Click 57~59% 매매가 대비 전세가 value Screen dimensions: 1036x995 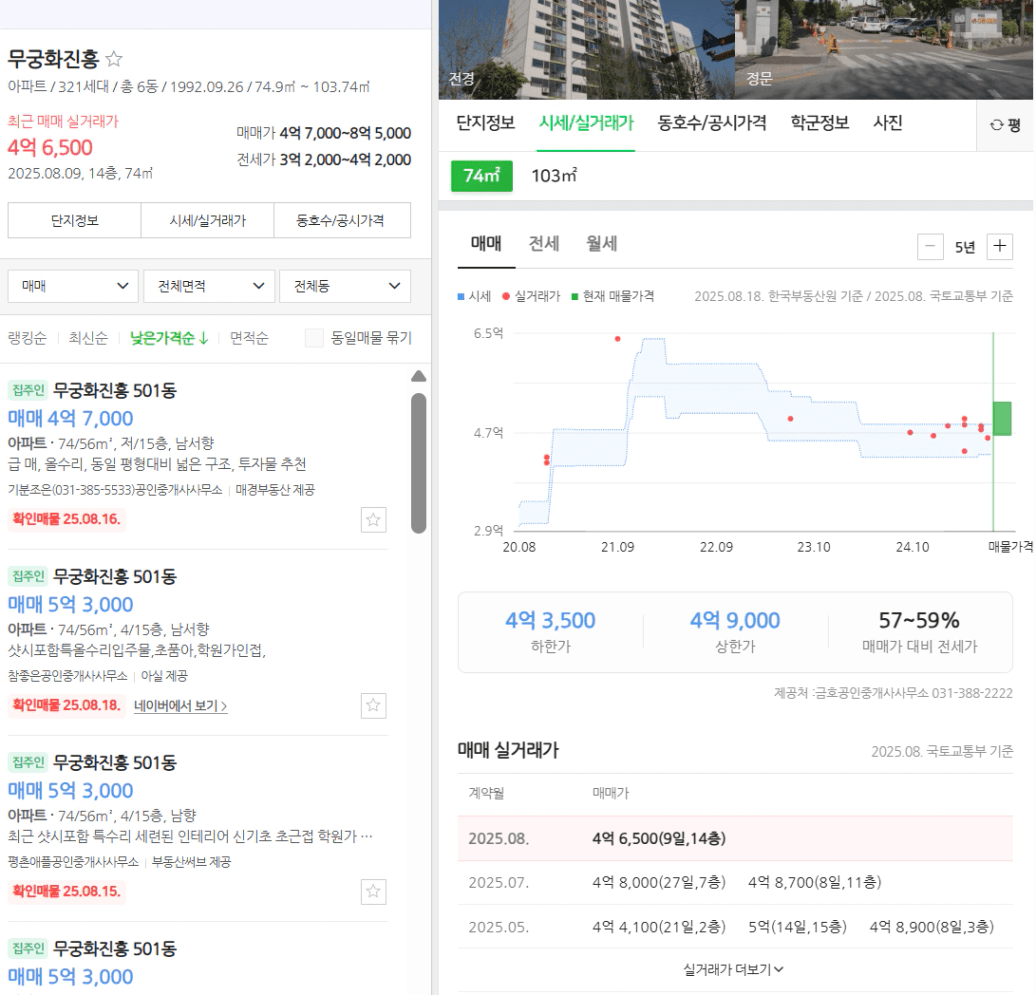919,620
